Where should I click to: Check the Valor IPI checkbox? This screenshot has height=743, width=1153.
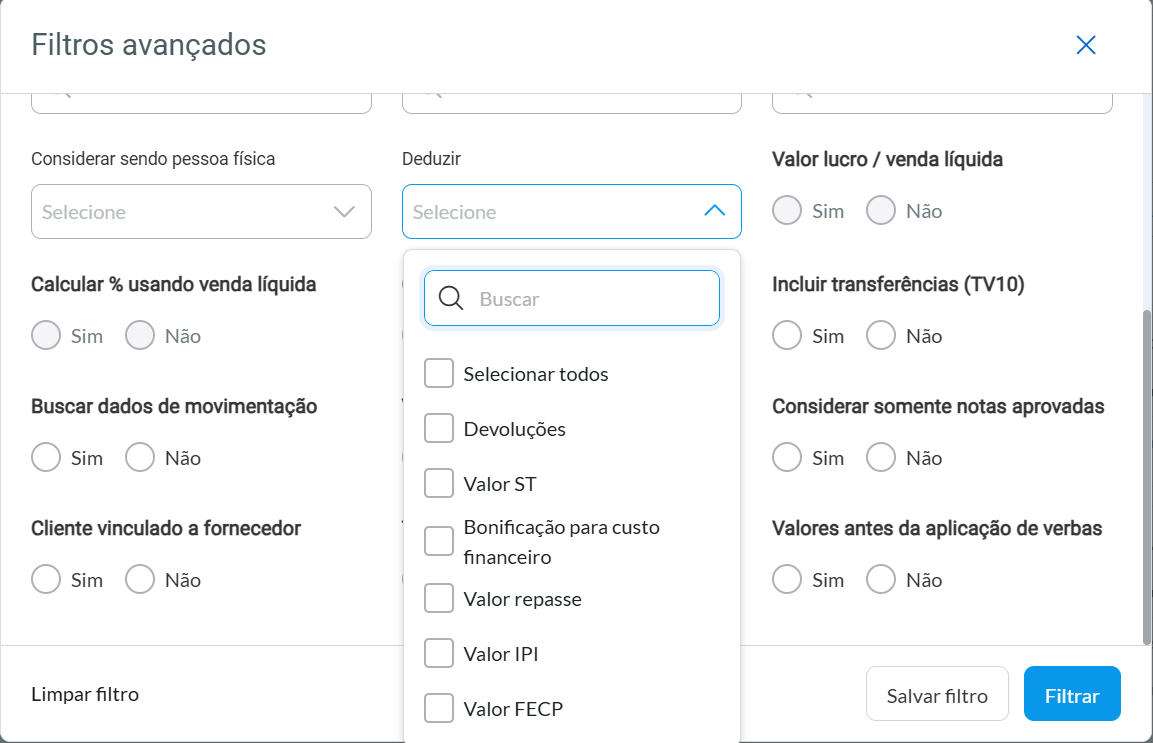tap(438, 652)
